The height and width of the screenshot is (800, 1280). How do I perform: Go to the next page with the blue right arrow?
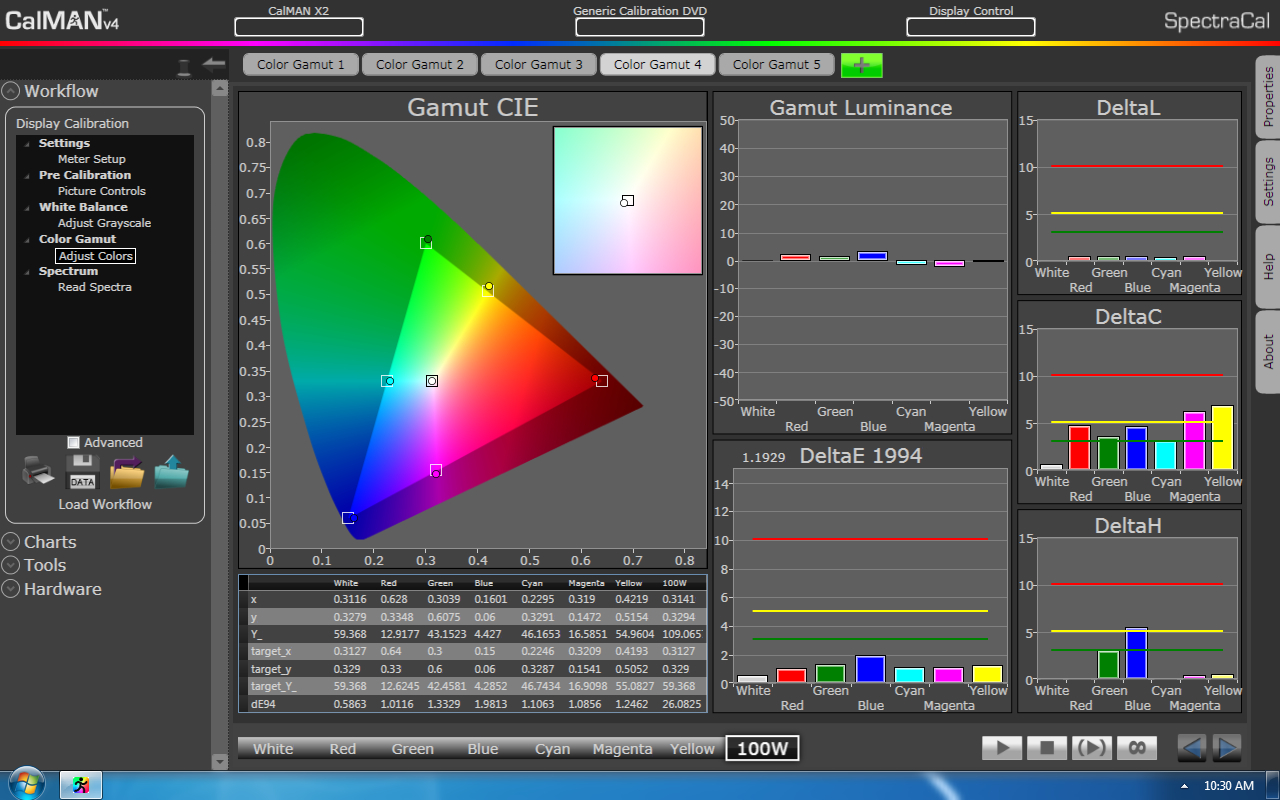[1226, 748]
